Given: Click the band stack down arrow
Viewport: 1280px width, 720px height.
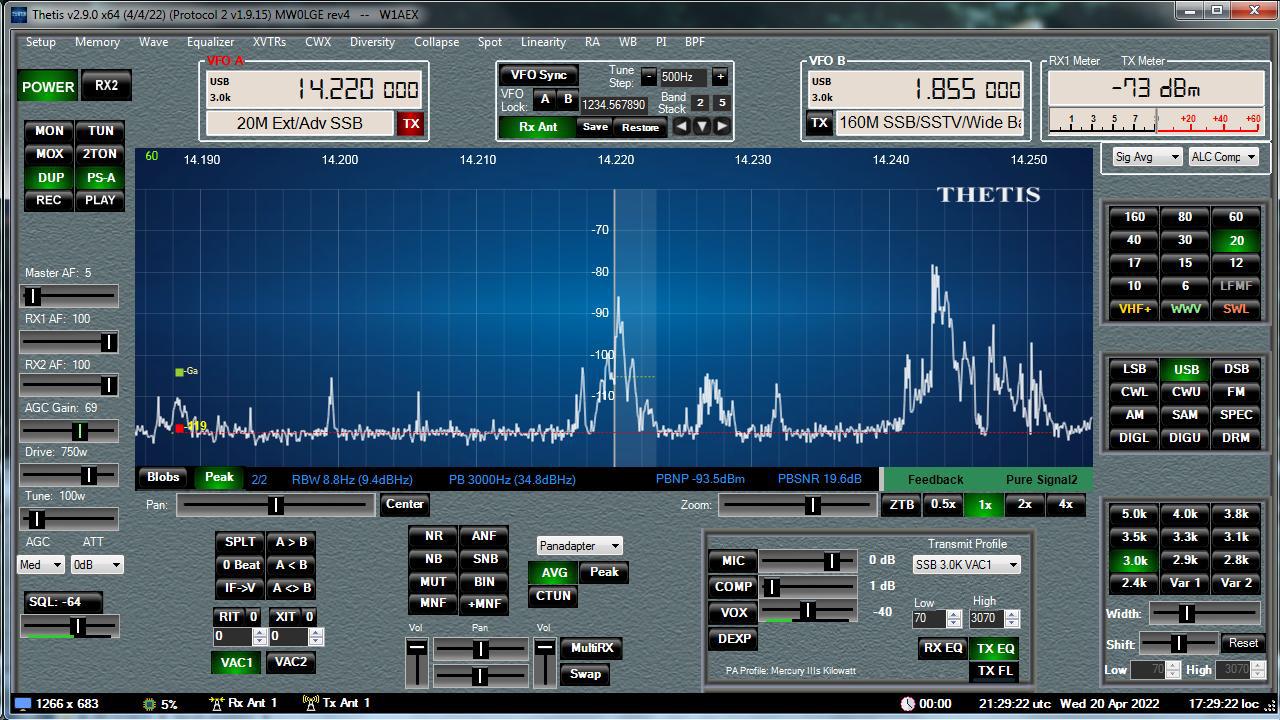Looking at the screenshot, I should point(702,126).
